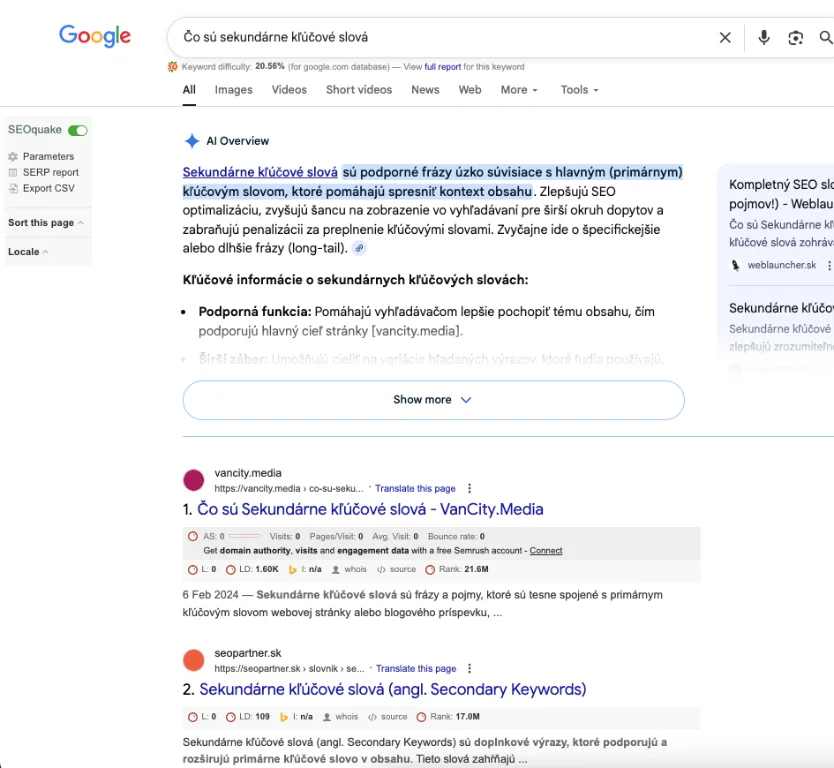The height and width of the screenshot is (768, 834).
Task: Click the AI Overview source link icon
Action: coord(360,248)
